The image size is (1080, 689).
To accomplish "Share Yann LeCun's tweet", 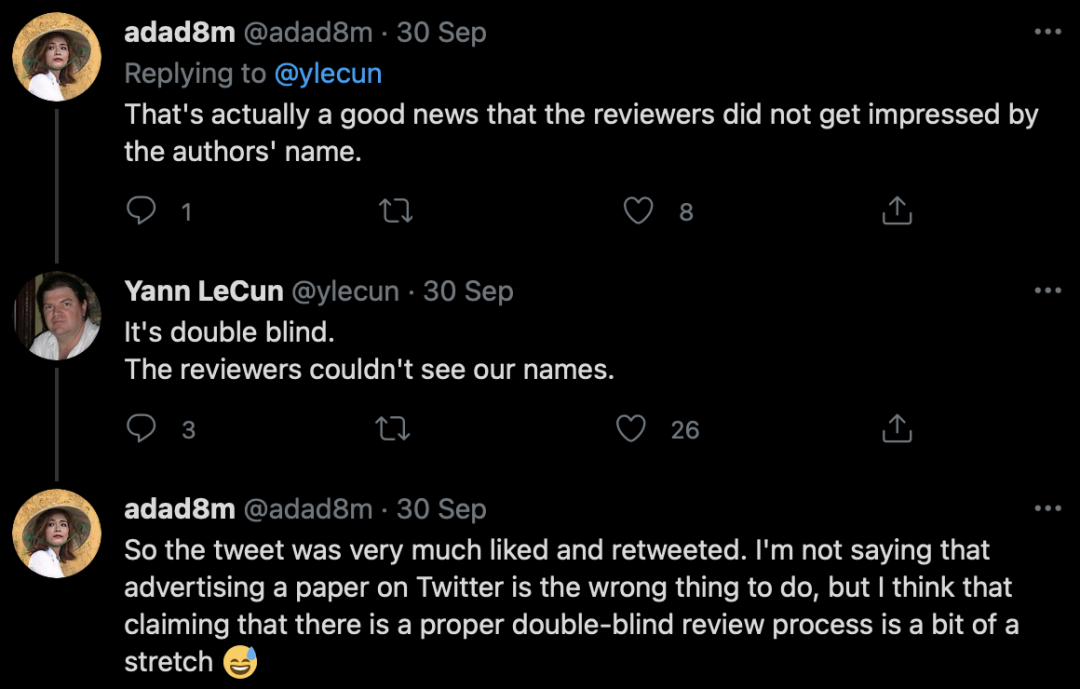I will (897, 429).
